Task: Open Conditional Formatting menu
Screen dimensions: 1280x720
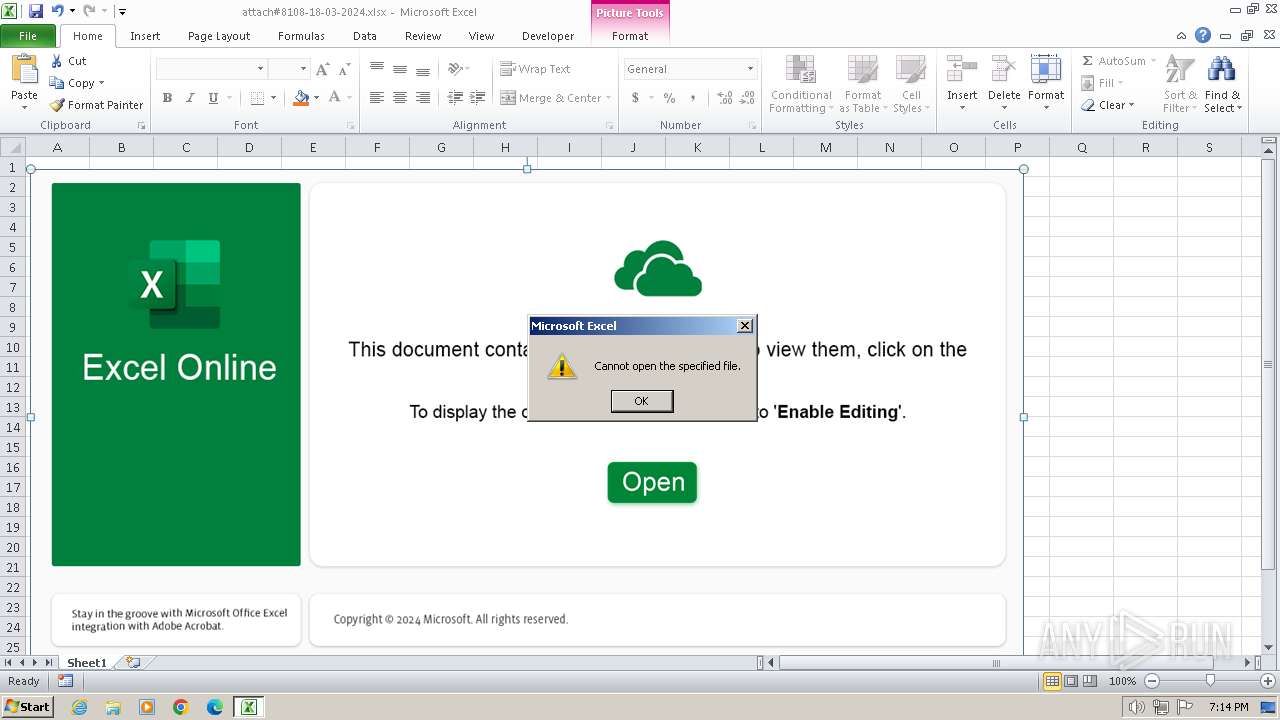Action: [x=800, y=85]
